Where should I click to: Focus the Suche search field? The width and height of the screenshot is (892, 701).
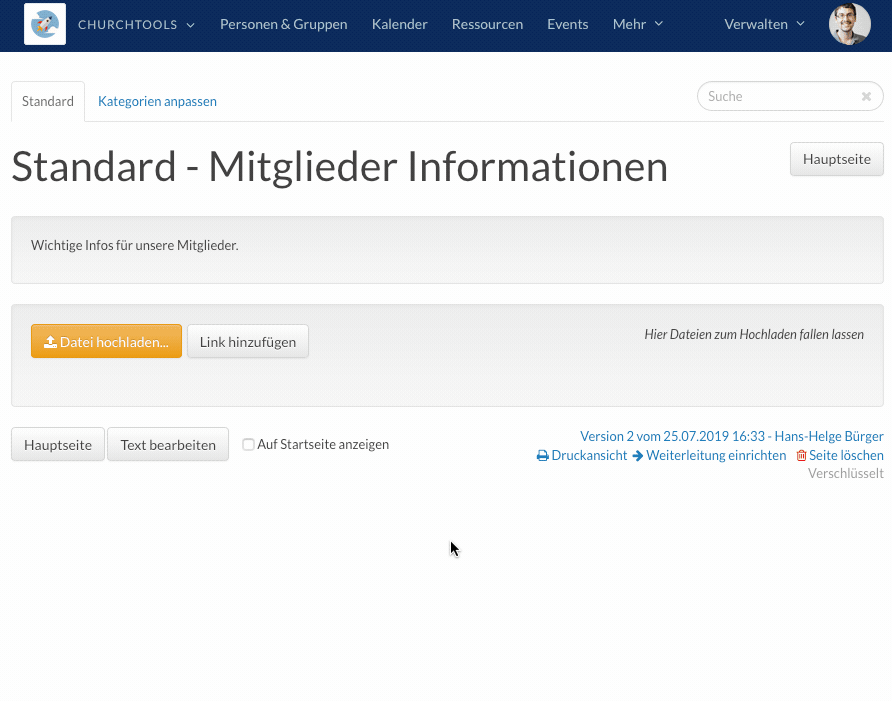790,96
